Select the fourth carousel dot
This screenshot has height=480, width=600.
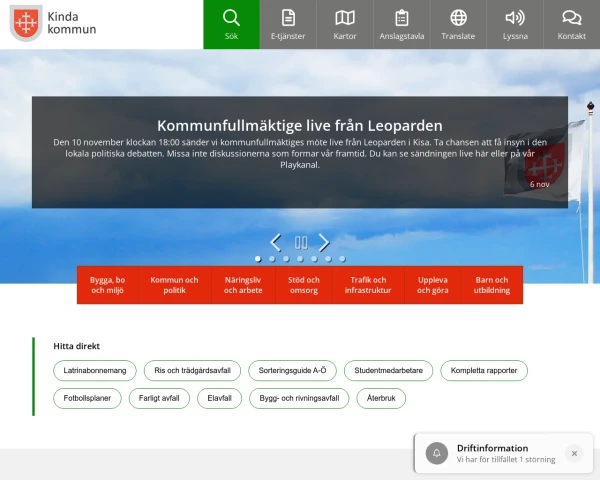click(x=300, y=259)
